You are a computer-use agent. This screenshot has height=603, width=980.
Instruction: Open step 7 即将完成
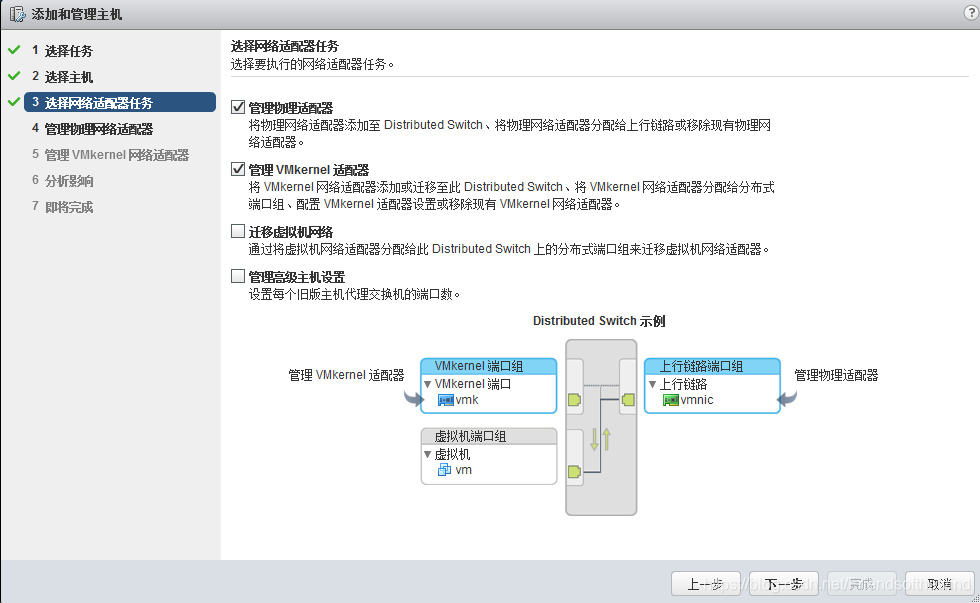62,207
